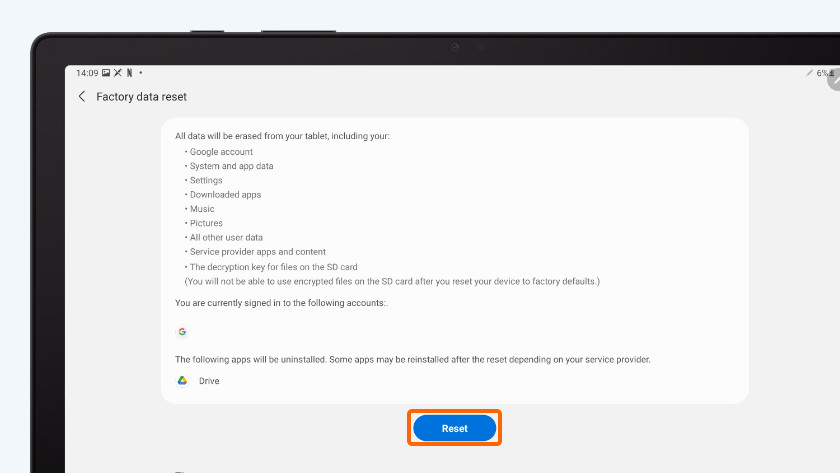The image size is (840, 473).
Task: Tap the 6% battery percentage text
Action: pyautogui.click(x=822, y=73)
